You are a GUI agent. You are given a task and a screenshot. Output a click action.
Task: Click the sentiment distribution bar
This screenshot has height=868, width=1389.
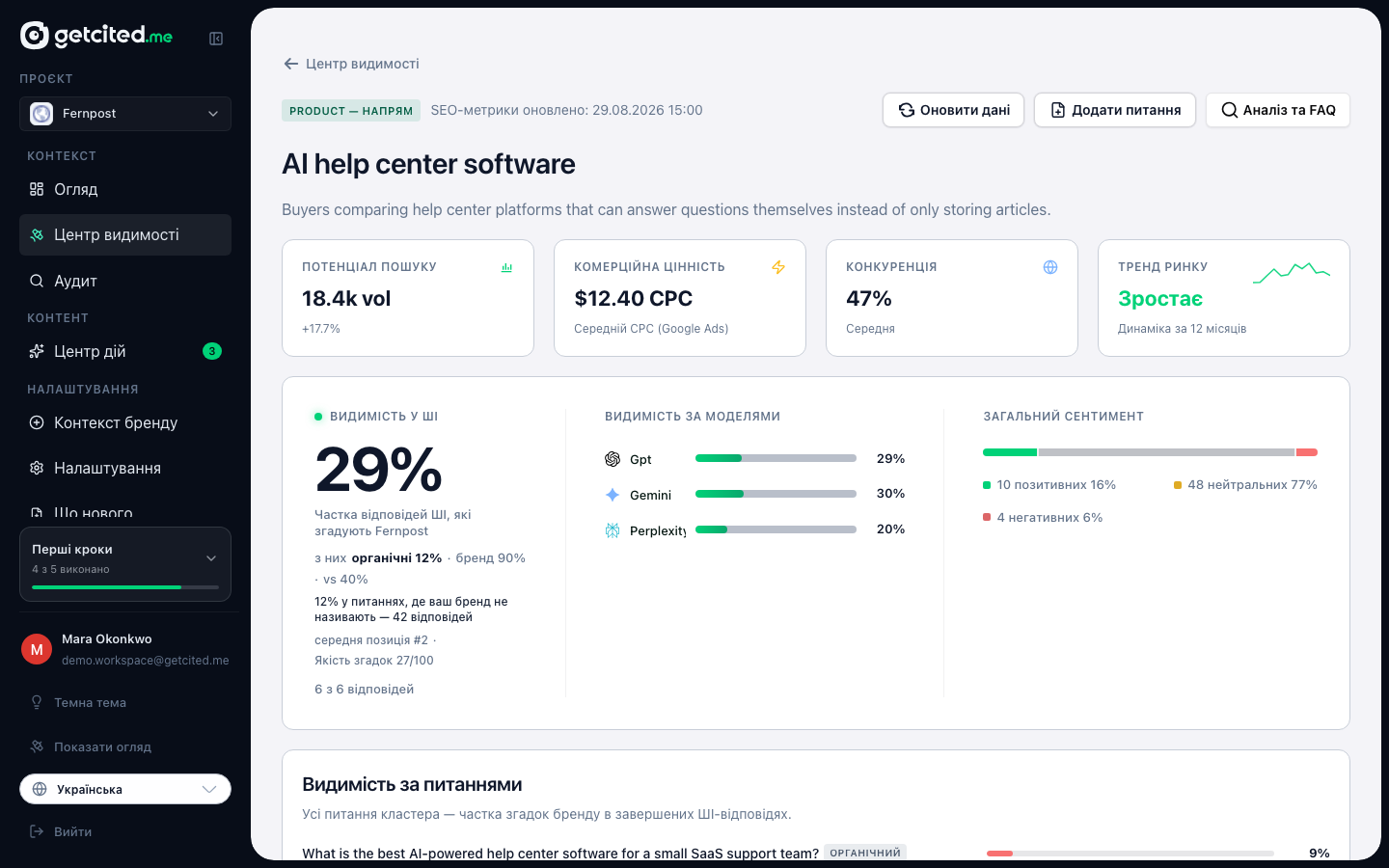1150,452
